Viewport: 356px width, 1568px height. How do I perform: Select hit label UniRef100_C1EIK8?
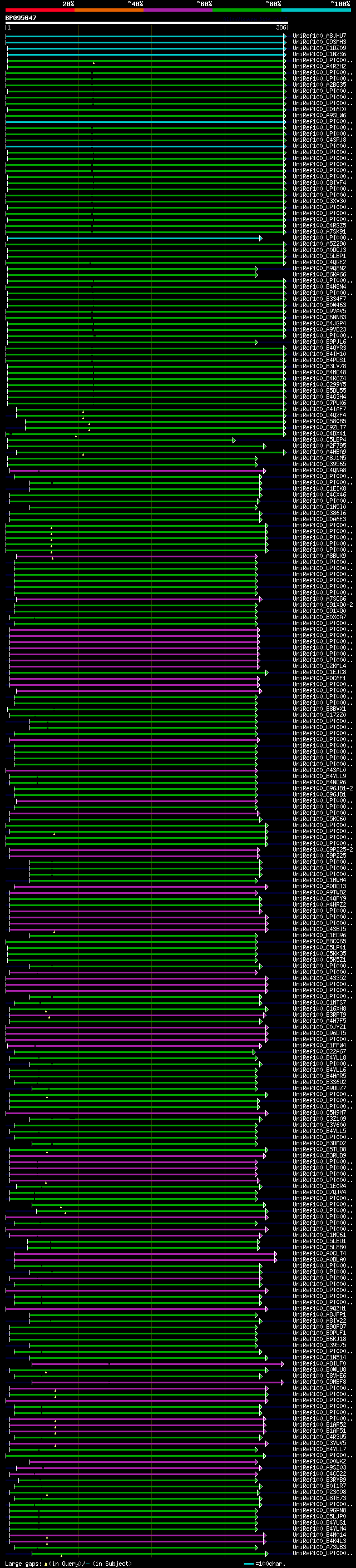coord(319,489)
